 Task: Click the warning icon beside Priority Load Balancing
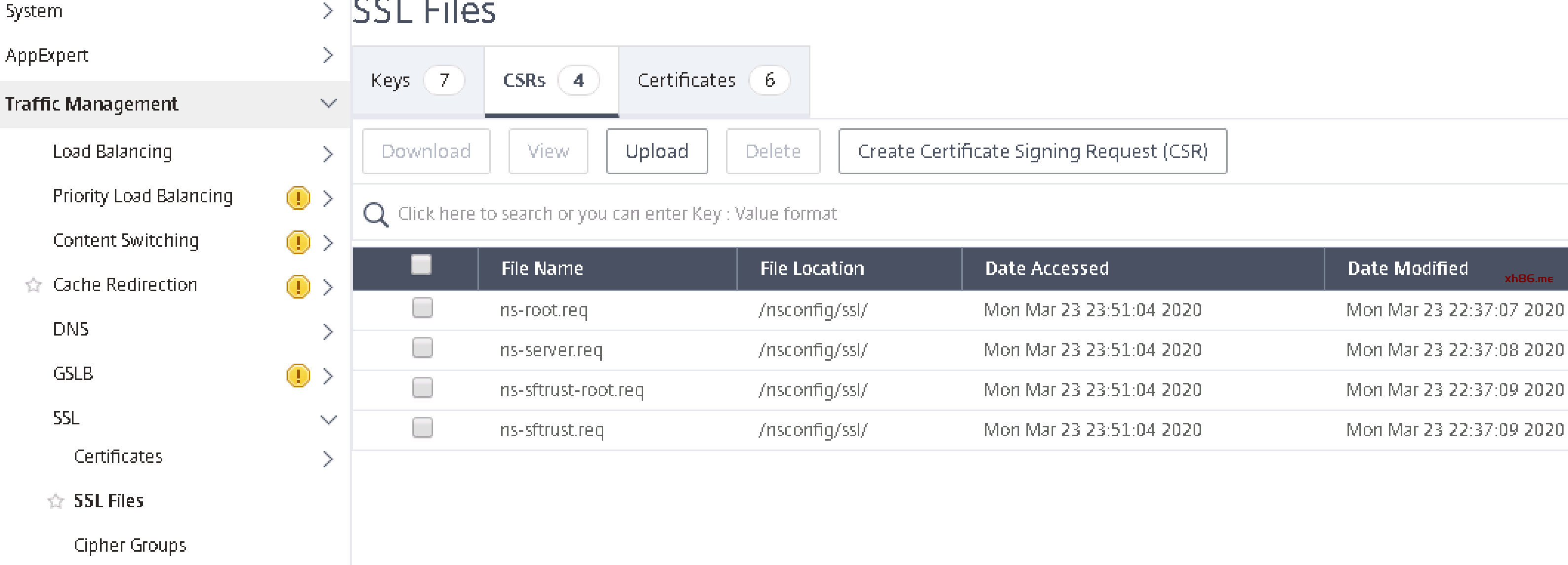click(x=297, y=198)
